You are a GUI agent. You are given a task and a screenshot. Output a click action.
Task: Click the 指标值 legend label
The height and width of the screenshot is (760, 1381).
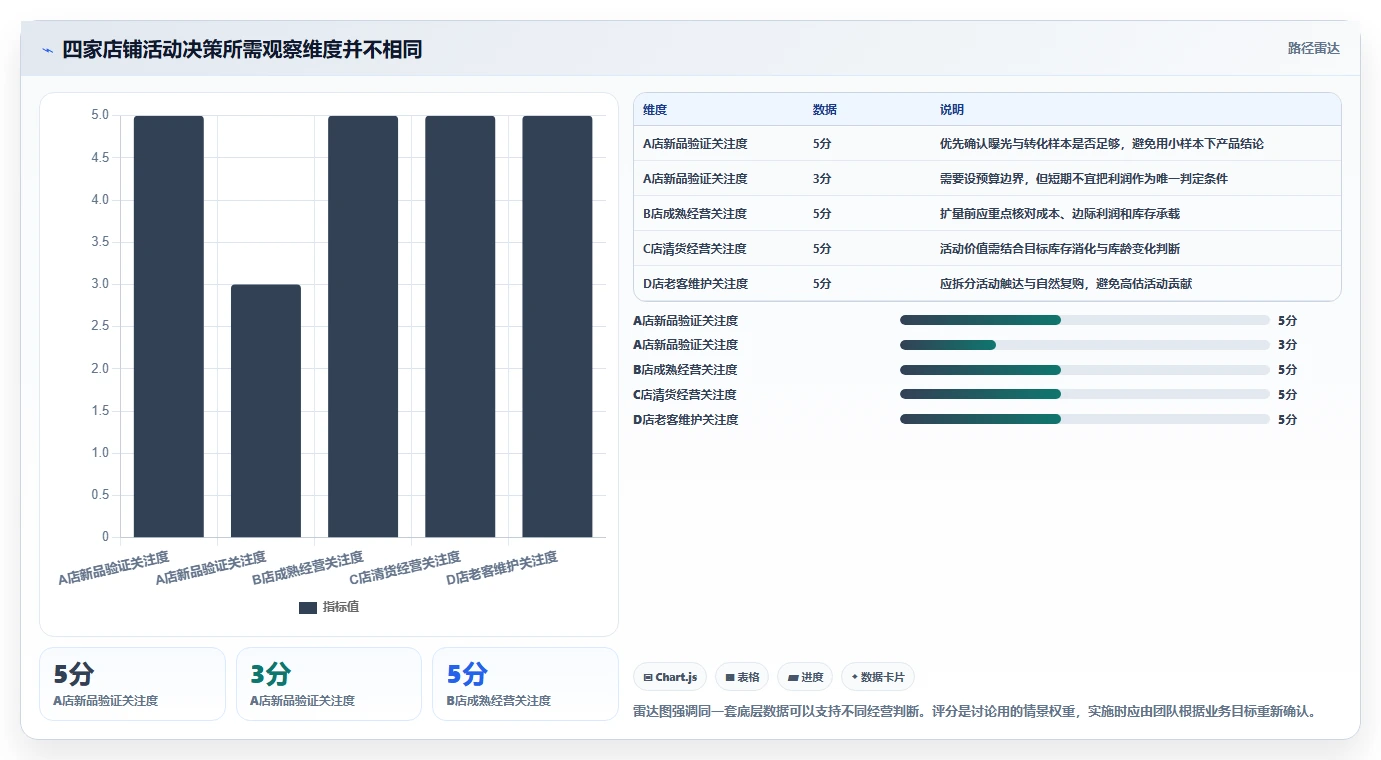coord(341,607)
